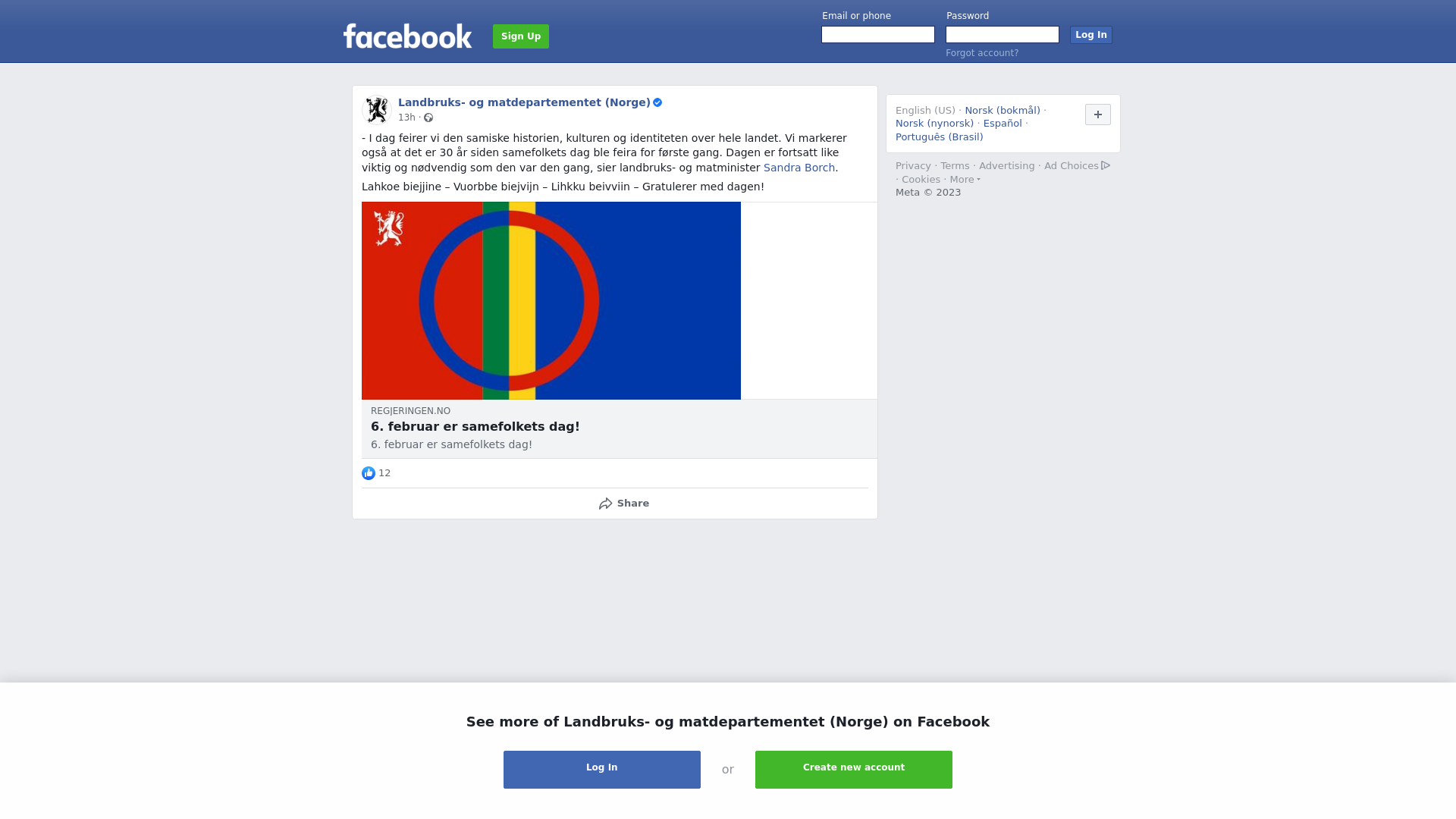
Task: Click the plus button for more languages
Action: coord(1098,115)
